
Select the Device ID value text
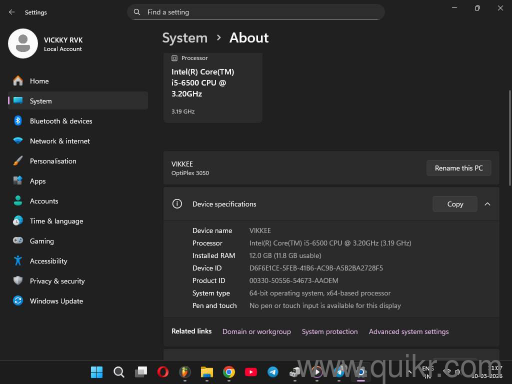pos(316,268)
